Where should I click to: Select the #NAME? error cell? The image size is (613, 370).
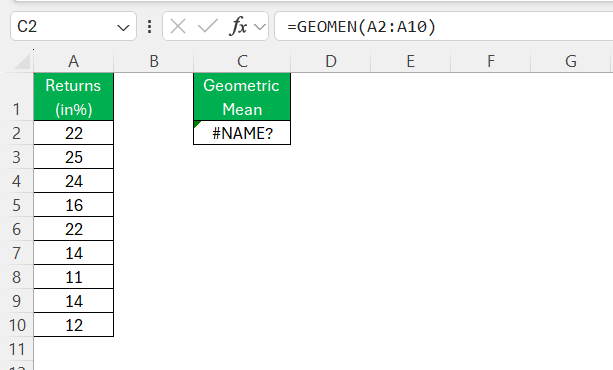pos(242,133)
